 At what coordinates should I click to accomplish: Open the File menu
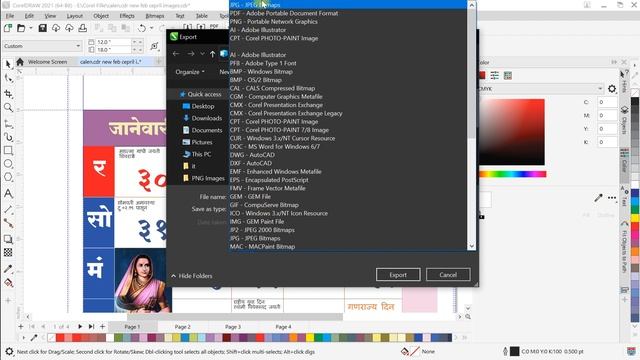pyautogui.click(x=10, y=16)
